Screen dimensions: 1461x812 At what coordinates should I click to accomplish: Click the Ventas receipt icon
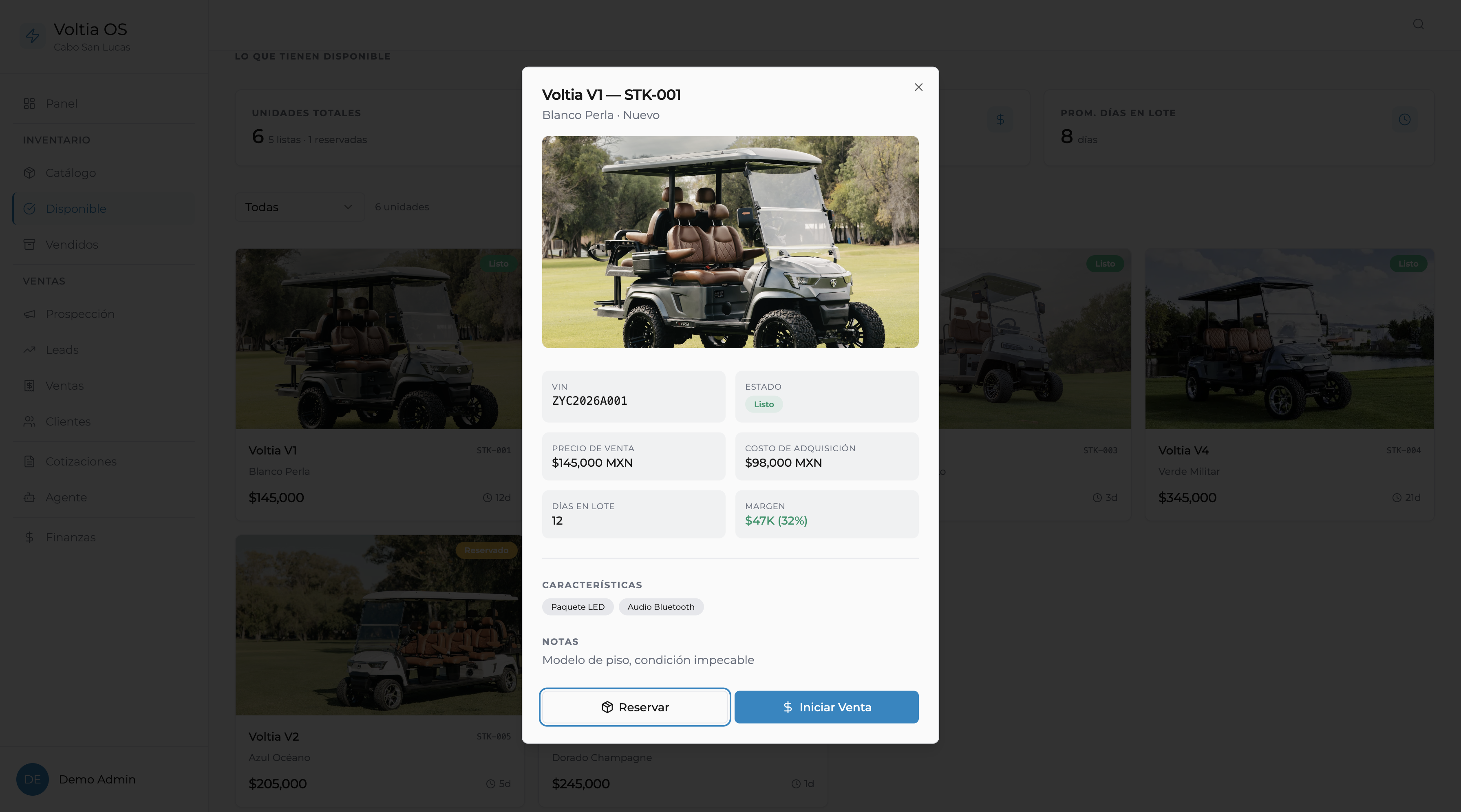pos(29,386)
